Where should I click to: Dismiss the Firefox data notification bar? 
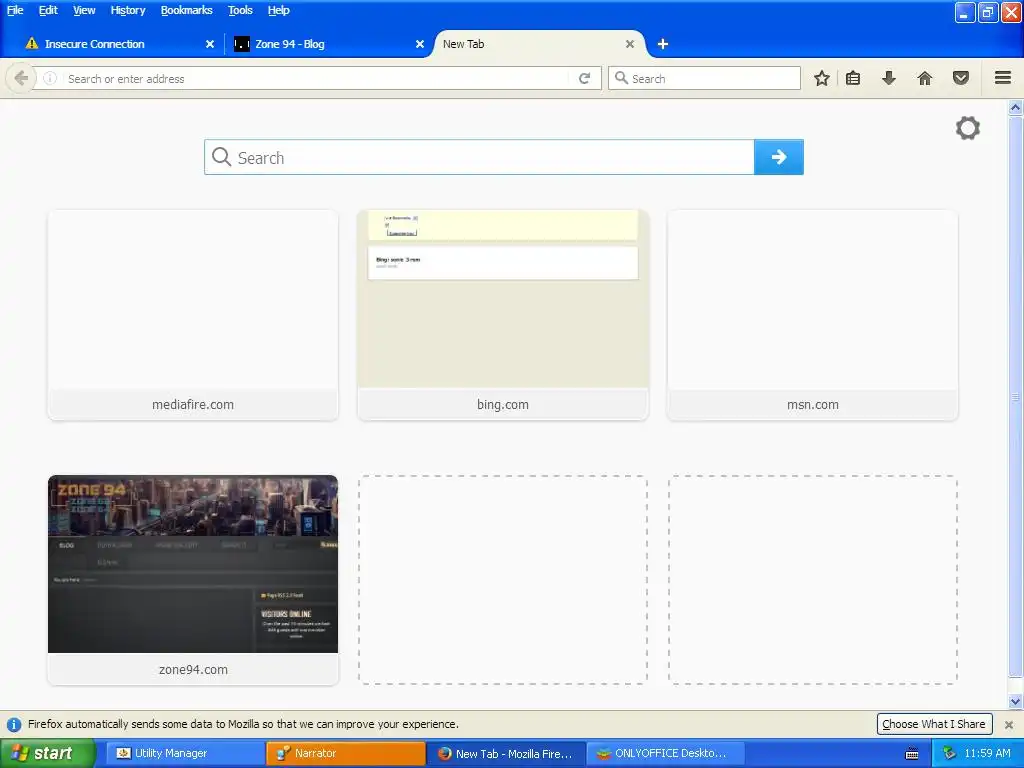[1009, 724]
